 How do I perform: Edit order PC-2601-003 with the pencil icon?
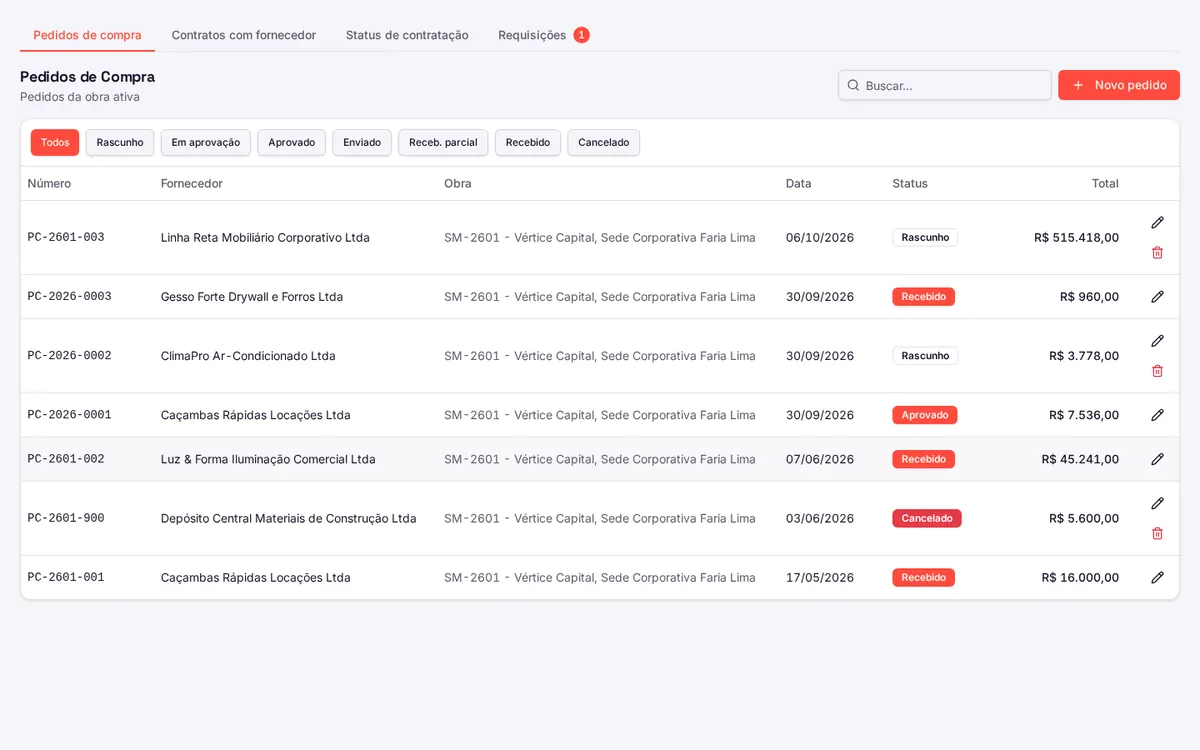tap(1157, 223)
